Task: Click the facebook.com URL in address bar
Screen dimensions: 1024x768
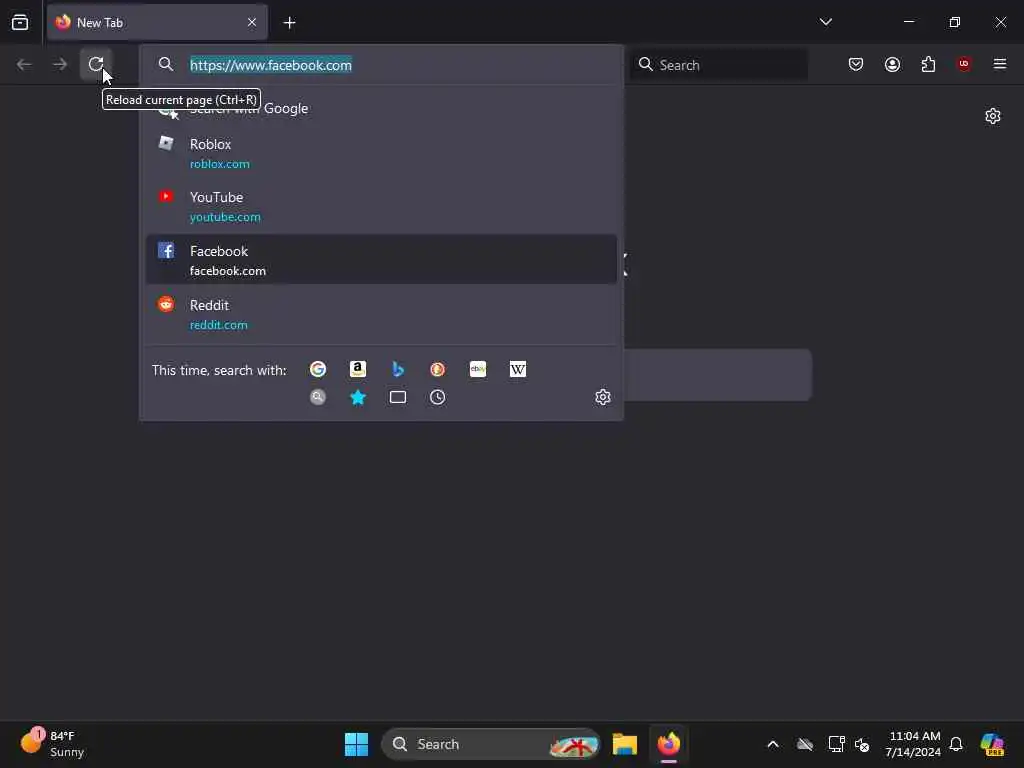Action: (x=271, y=65)
